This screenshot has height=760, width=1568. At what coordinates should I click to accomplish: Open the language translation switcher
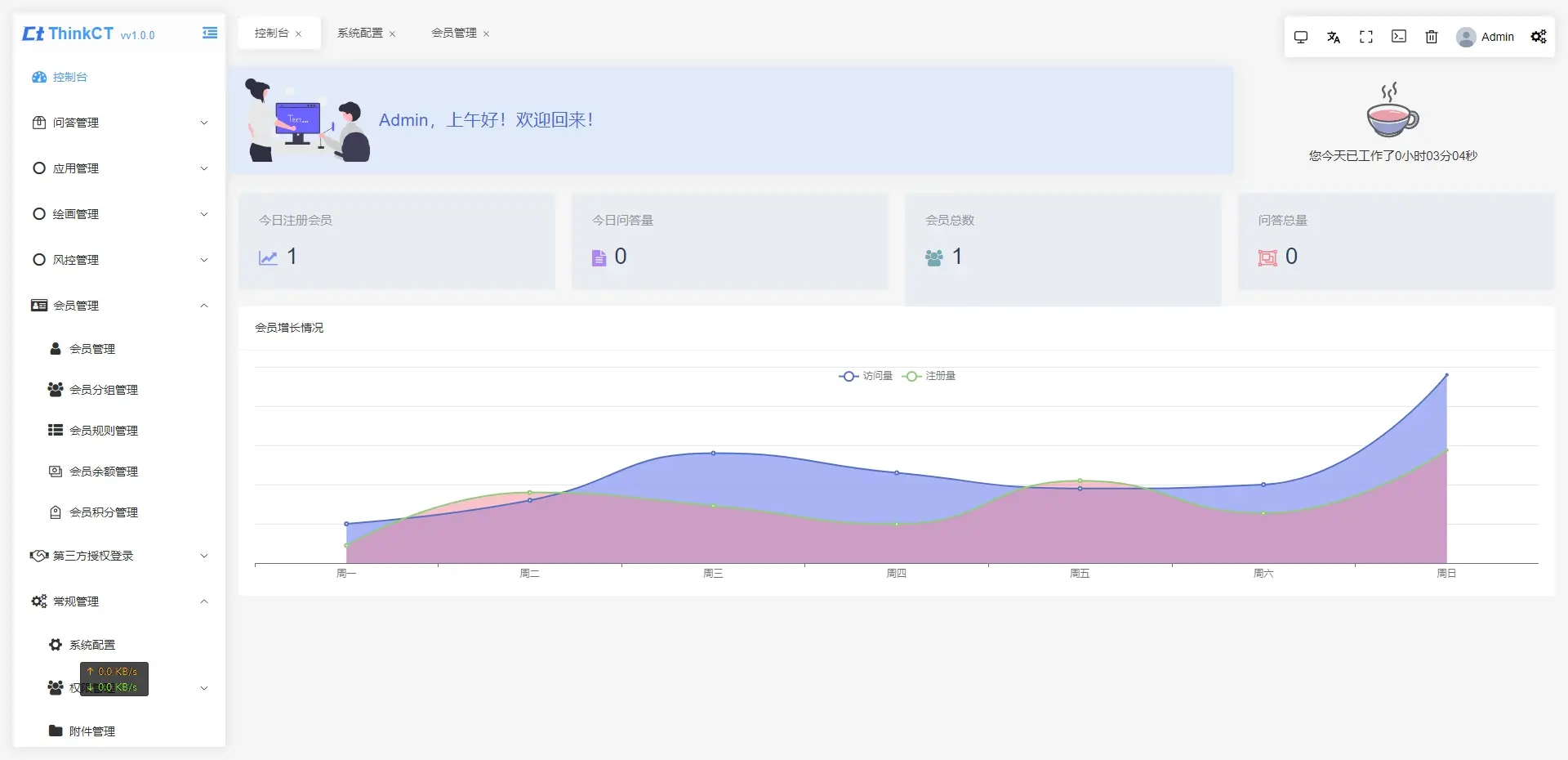click(1334, 37)
